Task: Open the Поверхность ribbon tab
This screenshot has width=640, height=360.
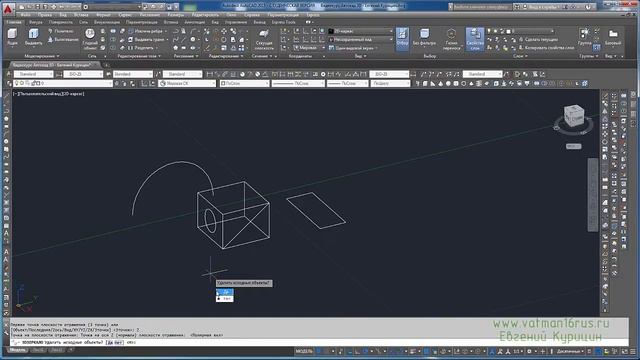Action: [x=60, y=22]
